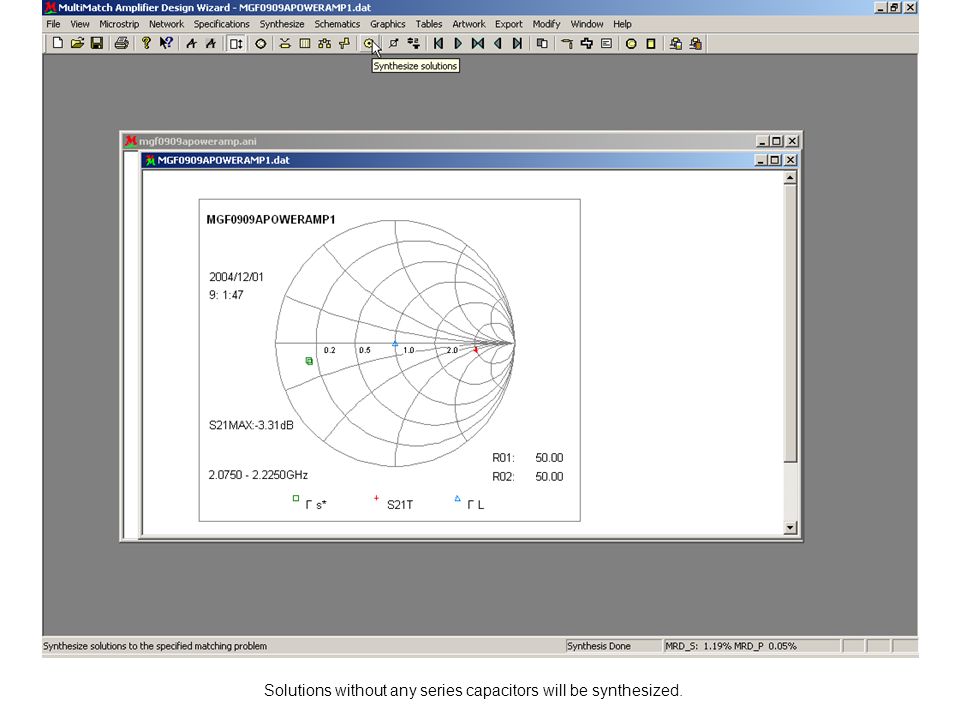
Task: Activate the context help arrow-question icon
Action: coord(166,43)
